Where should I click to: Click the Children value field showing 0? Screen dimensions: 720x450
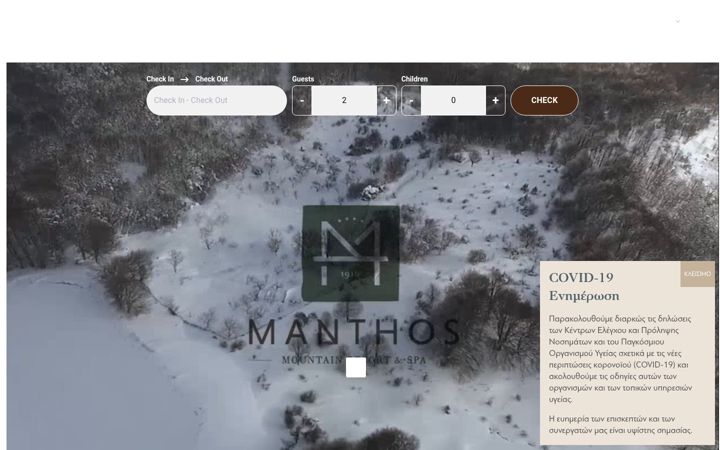(453, 100)
